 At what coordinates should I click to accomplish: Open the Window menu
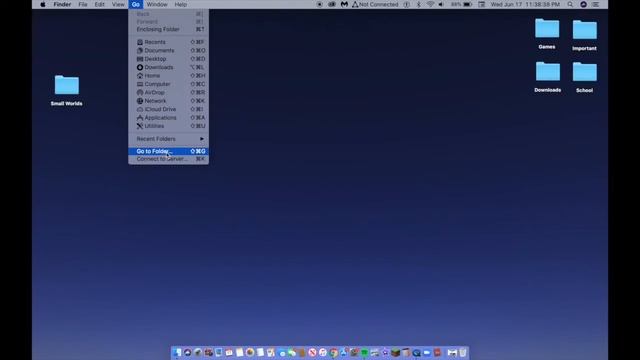(x=157, y=4)
